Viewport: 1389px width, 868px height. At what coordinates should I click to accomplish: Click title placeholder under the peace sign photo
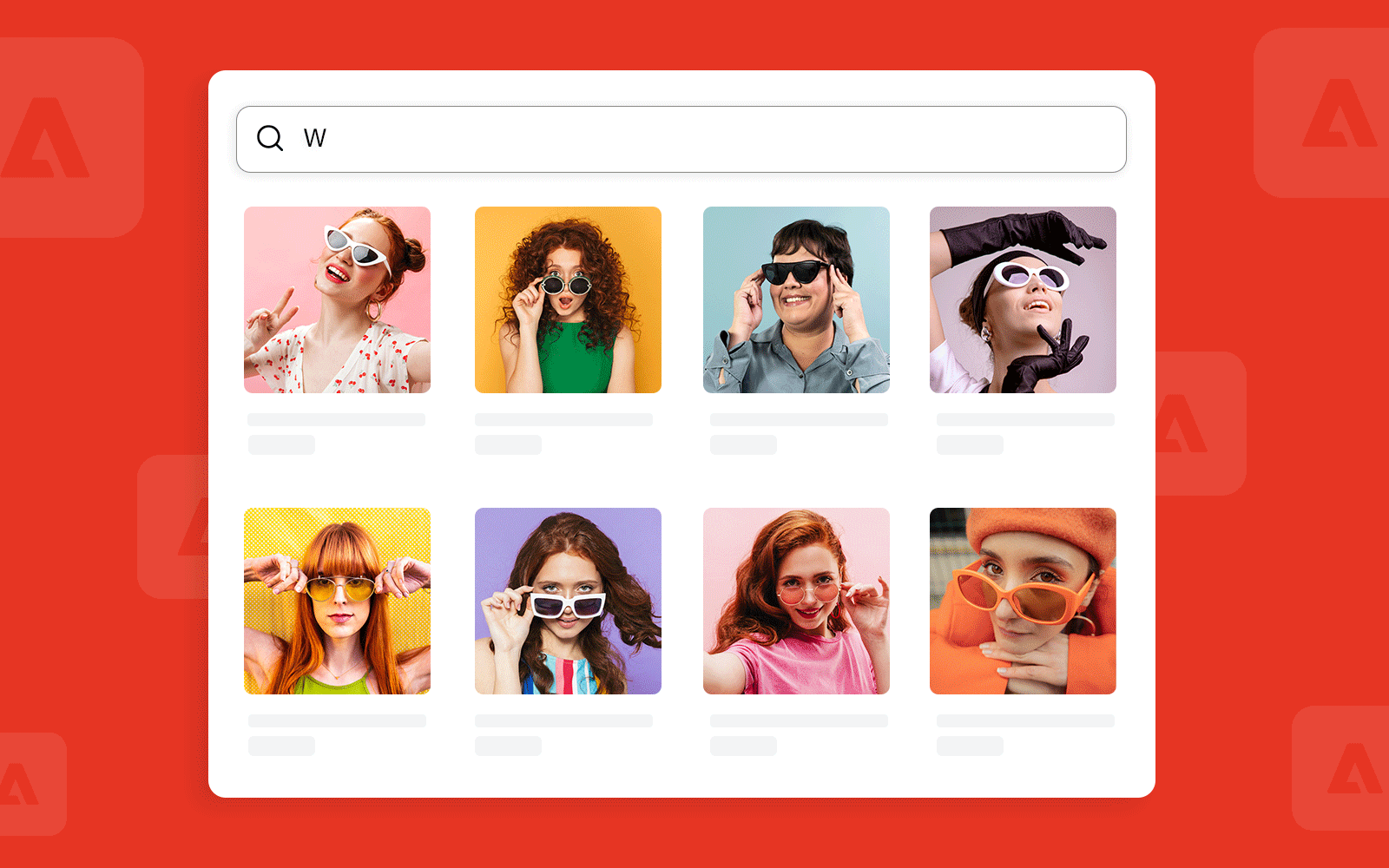click(337, 420)
